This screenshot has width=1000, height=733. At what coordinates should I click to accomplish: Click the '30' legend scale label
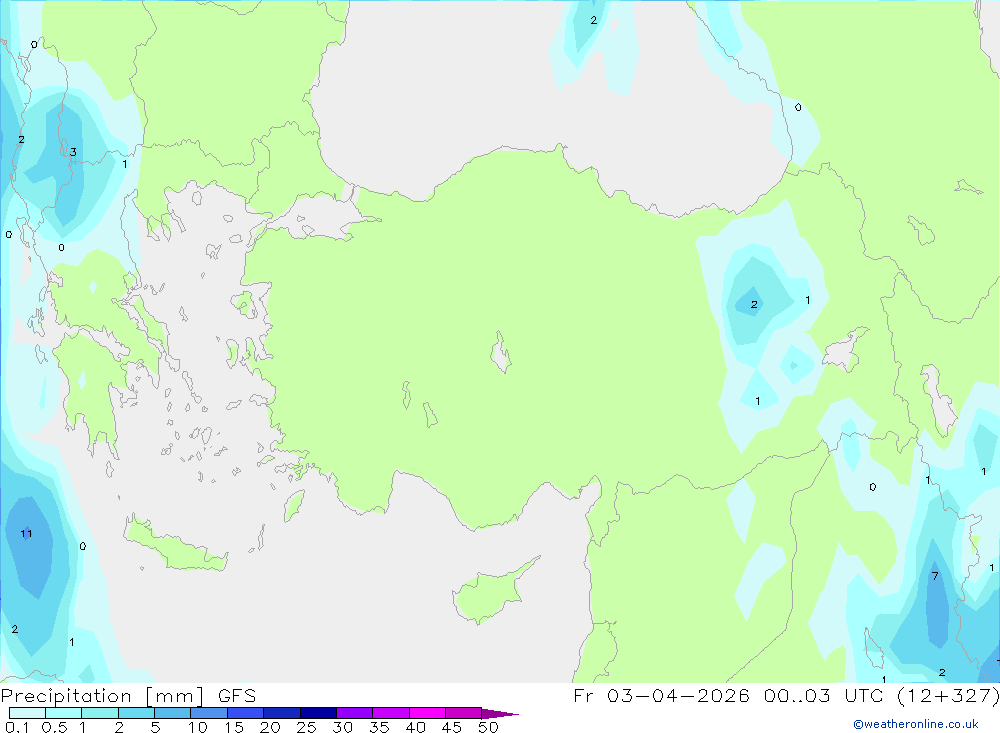[342, 727]
